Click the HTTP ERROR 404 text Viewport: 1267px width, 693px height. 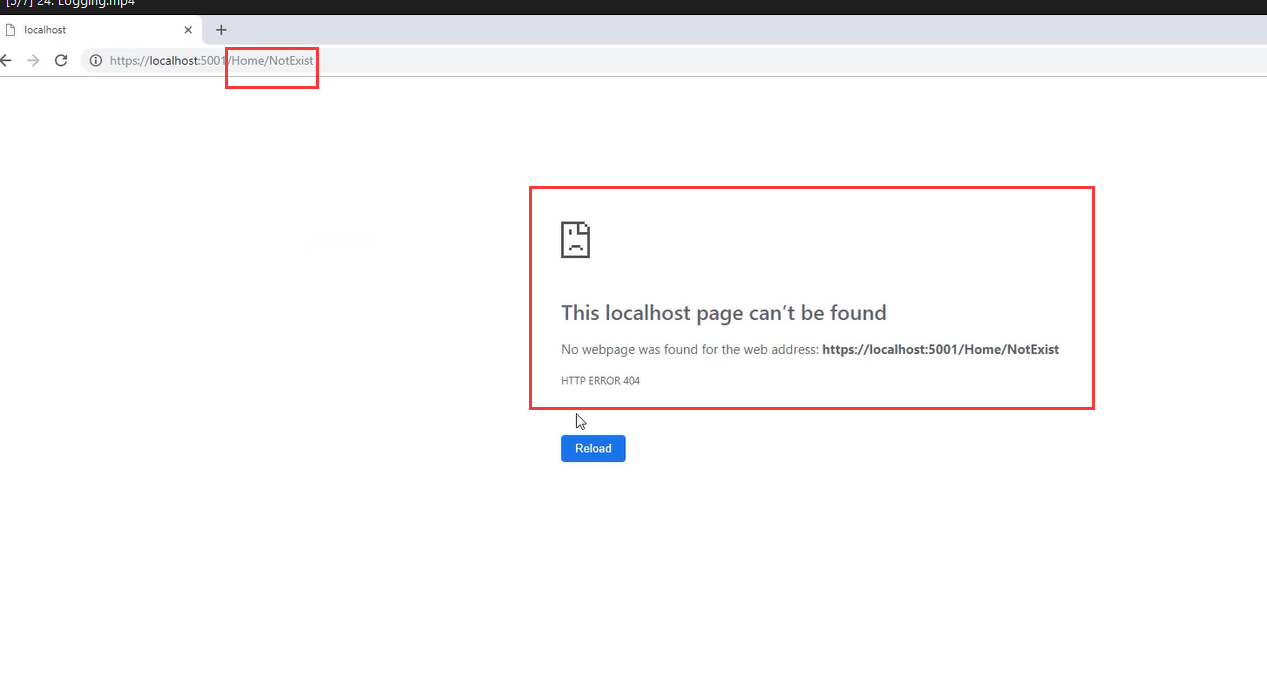[600, 381]
